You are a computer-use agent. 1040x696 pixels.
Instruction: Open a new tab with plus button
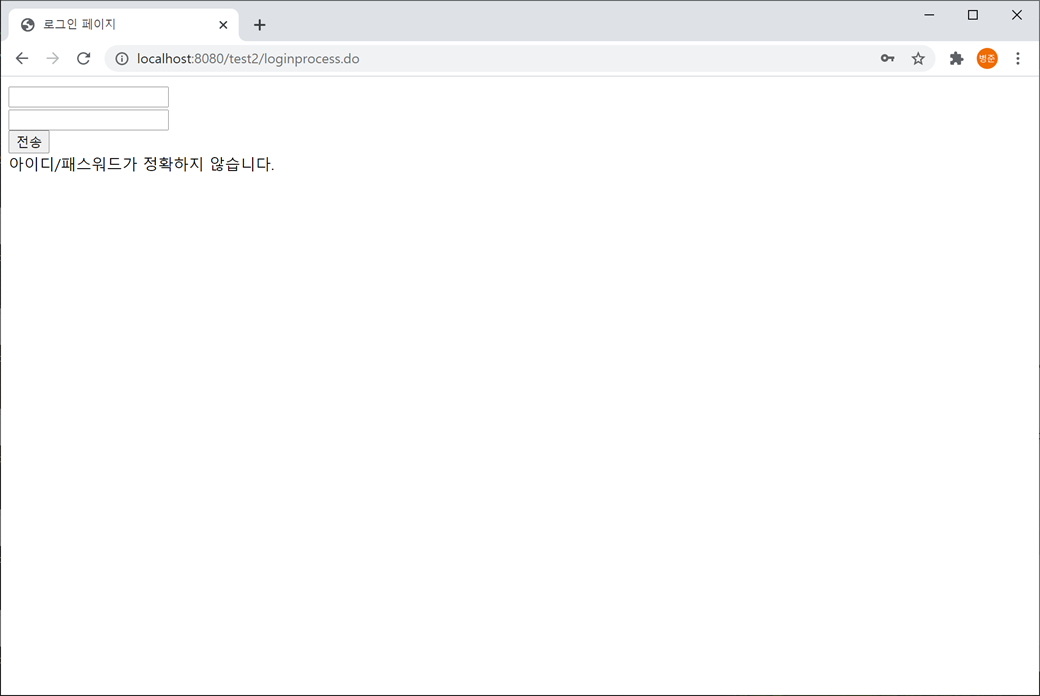(259, 25)
